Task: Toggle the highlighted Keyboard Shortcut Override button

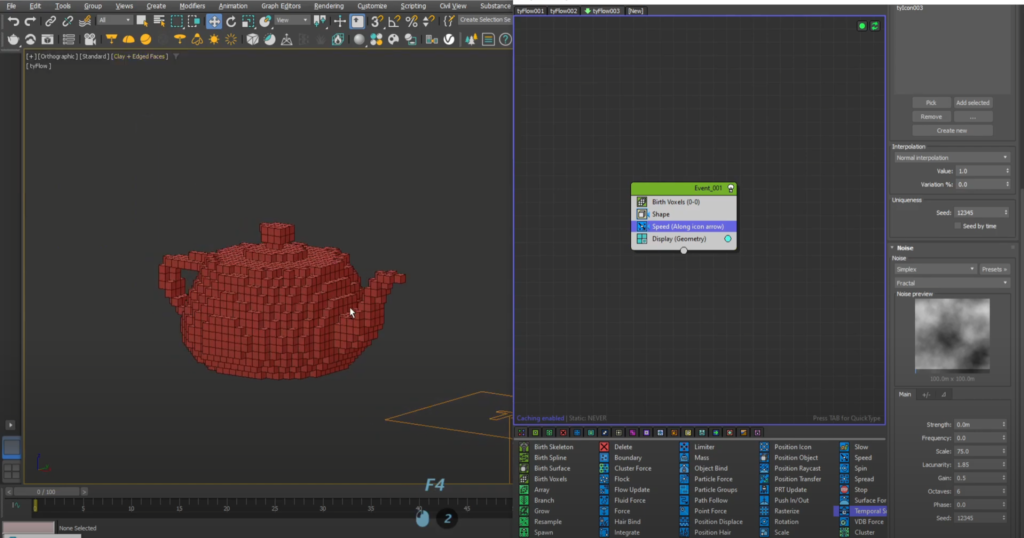Action: point(357,22)
